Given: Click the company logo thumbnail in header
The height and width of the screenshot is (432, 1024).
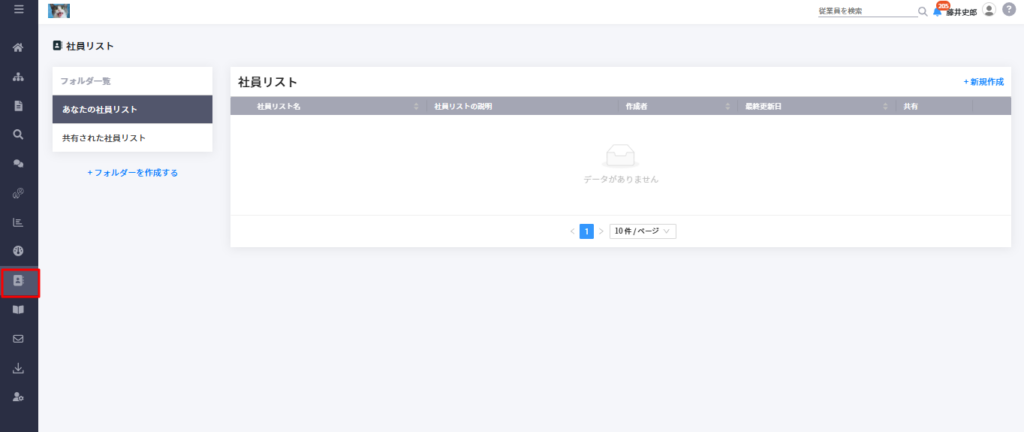Looking at the screenshot, I should pos(59,10).
